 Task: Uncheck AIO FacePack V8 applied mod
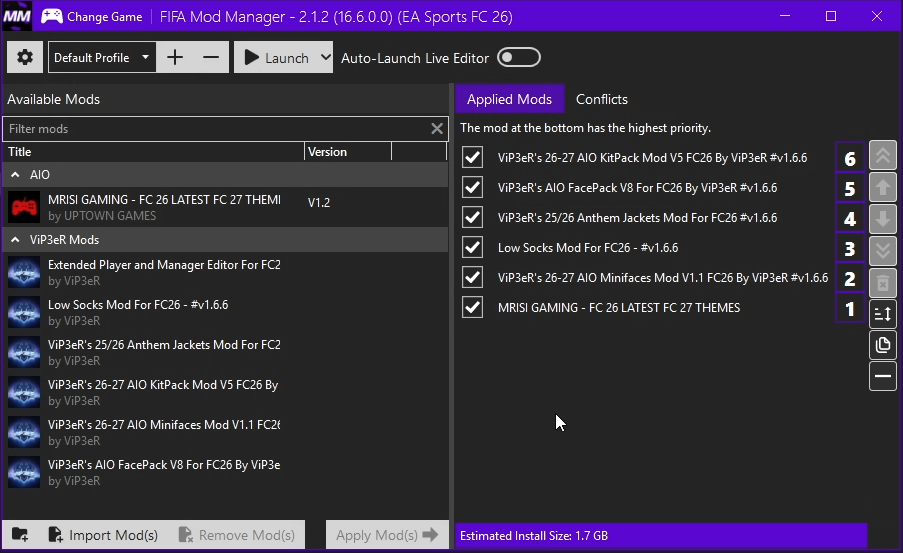click(x=472, y=187)
